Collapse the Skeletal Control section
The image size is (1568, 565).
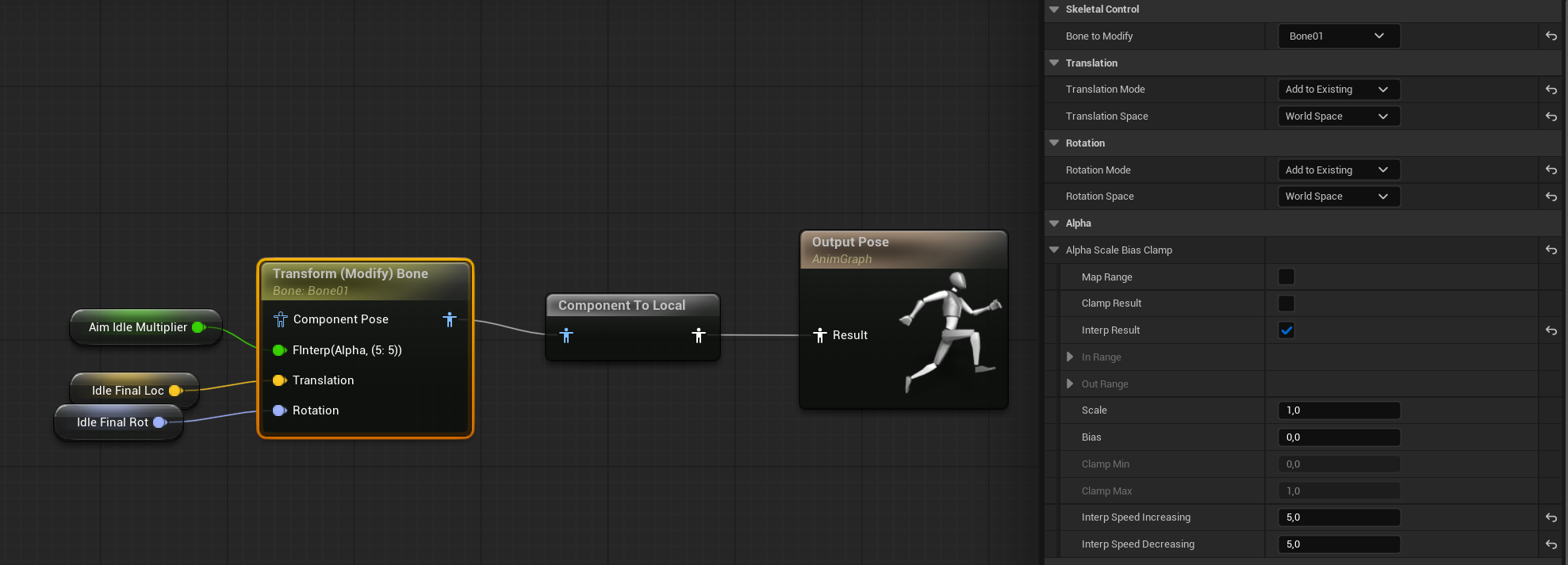(x=1054, y=10)
